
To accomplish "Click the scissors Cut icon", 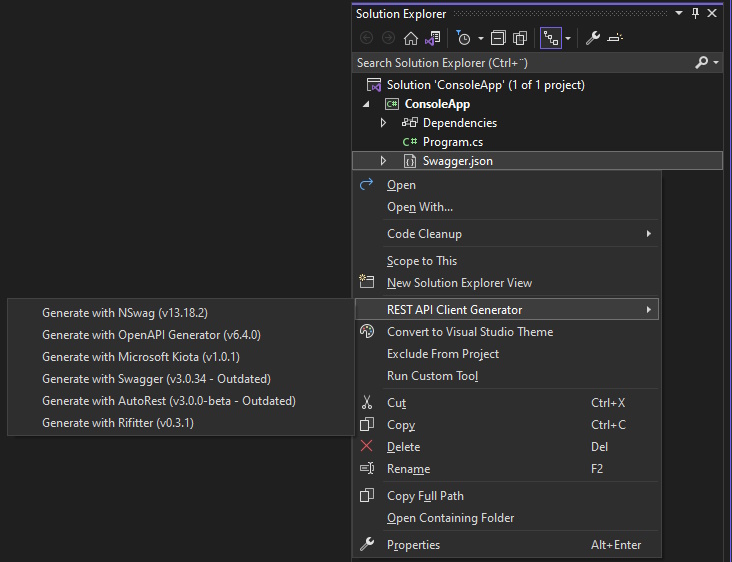I will click(x=367, y=402).
